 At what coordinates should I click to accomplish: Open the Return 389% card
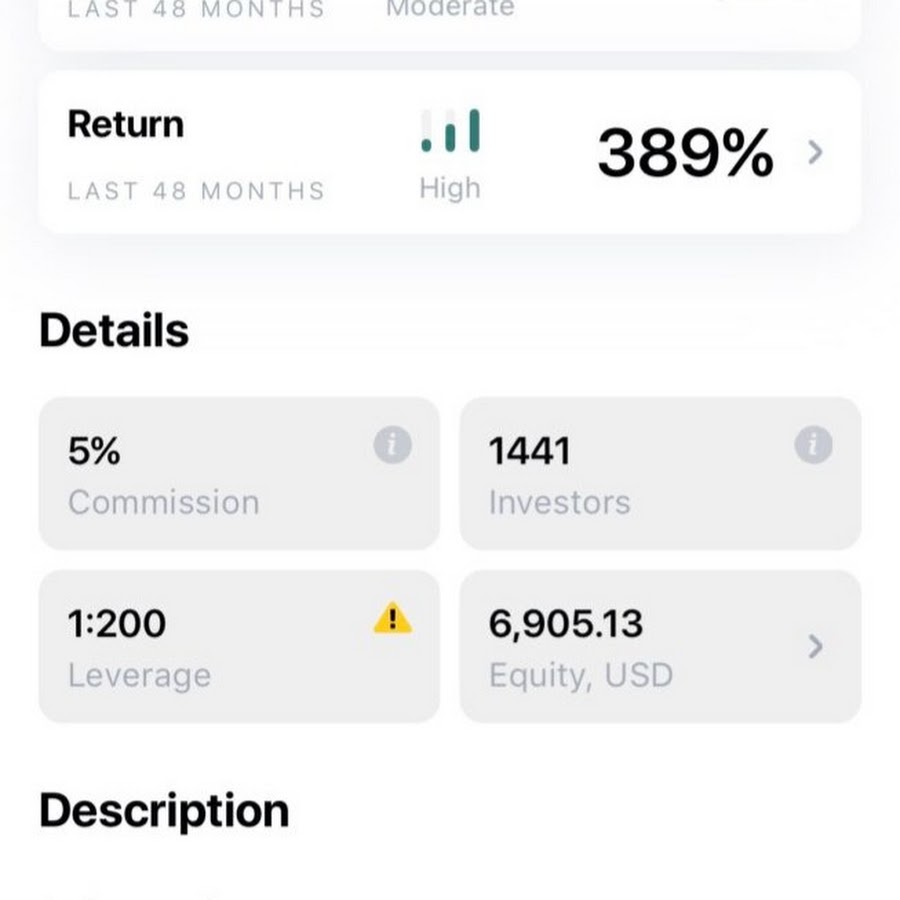pos(450,153)
